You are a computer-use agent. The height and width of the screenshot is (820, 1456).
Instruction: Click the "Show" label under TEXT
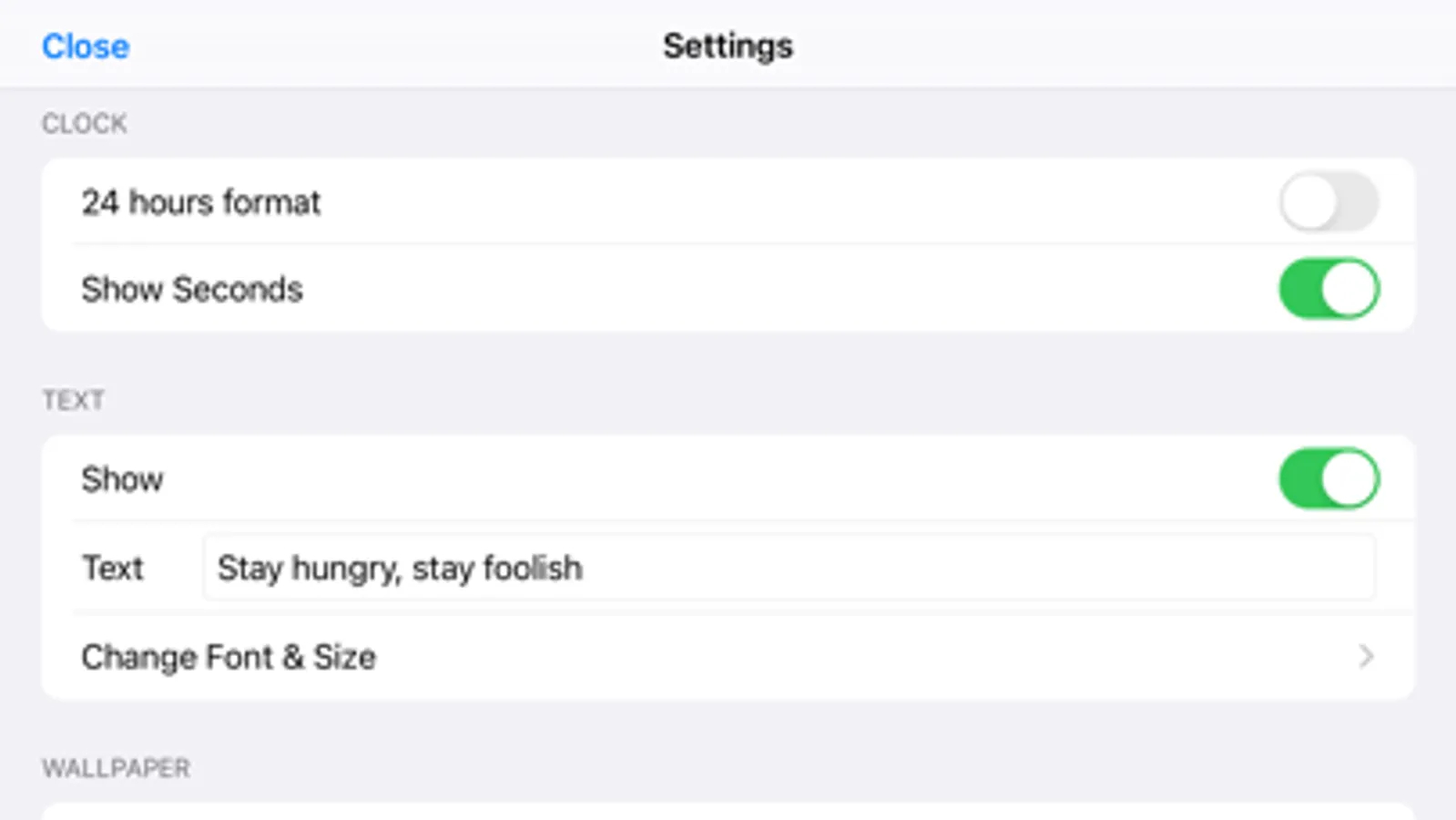[123, 479]
